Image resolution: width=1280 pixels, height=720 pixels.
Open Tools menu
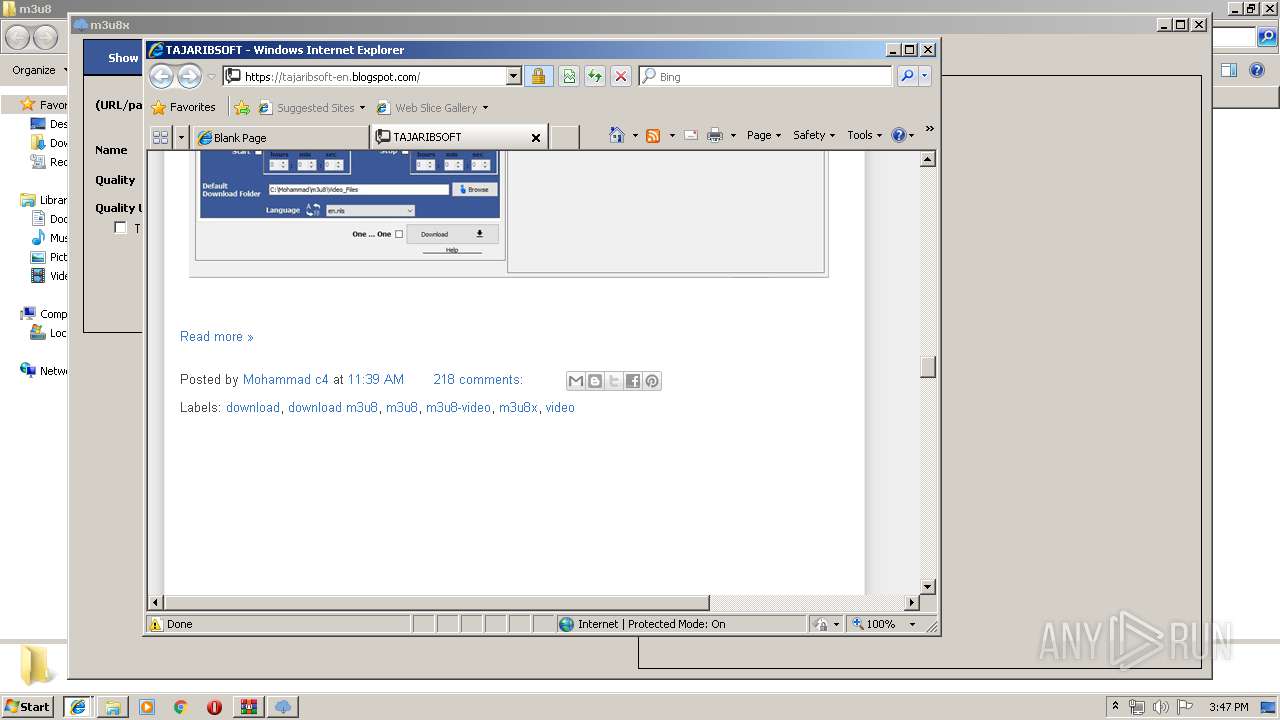[x=865, y=135]
